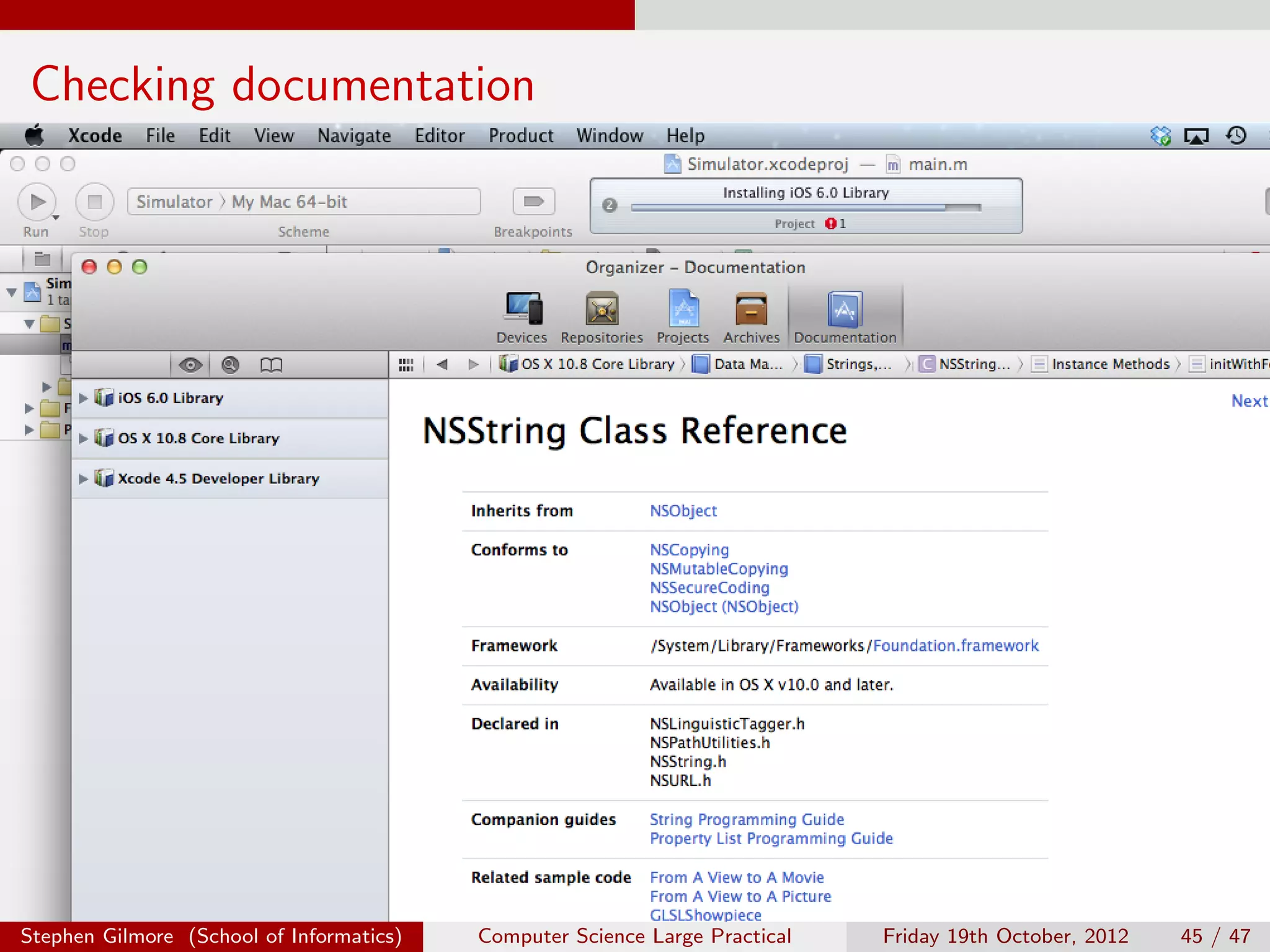Go forward in documentation history

tap(473, 364)
